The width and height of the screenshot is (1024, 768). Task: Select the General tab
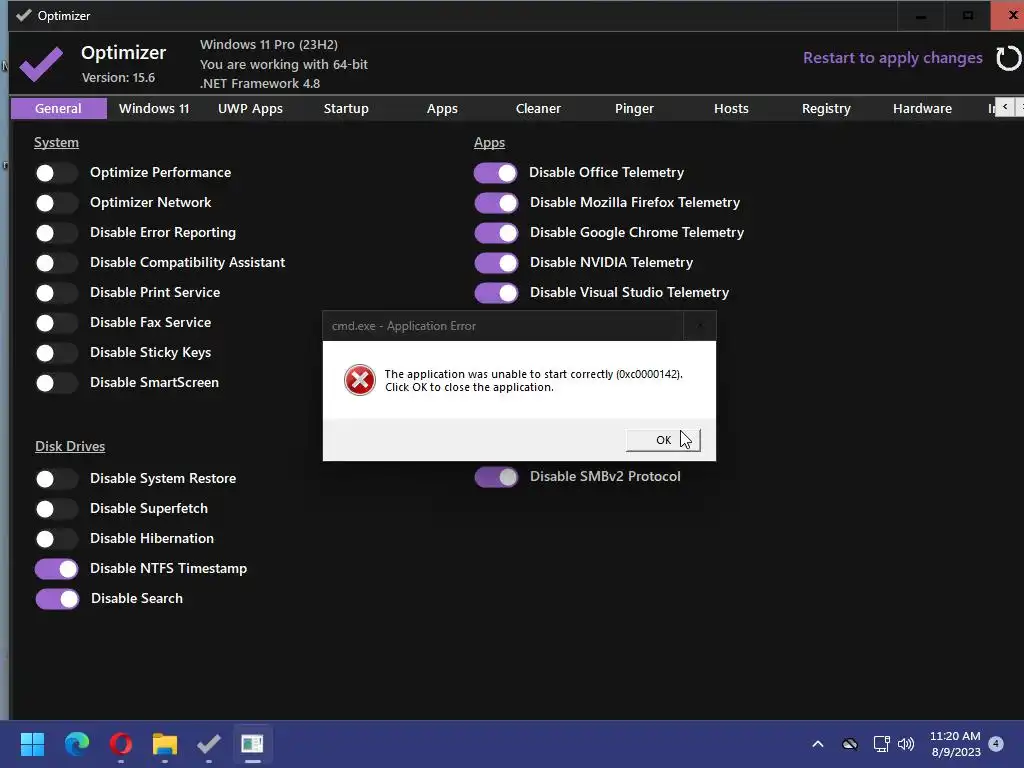[59, 108]
